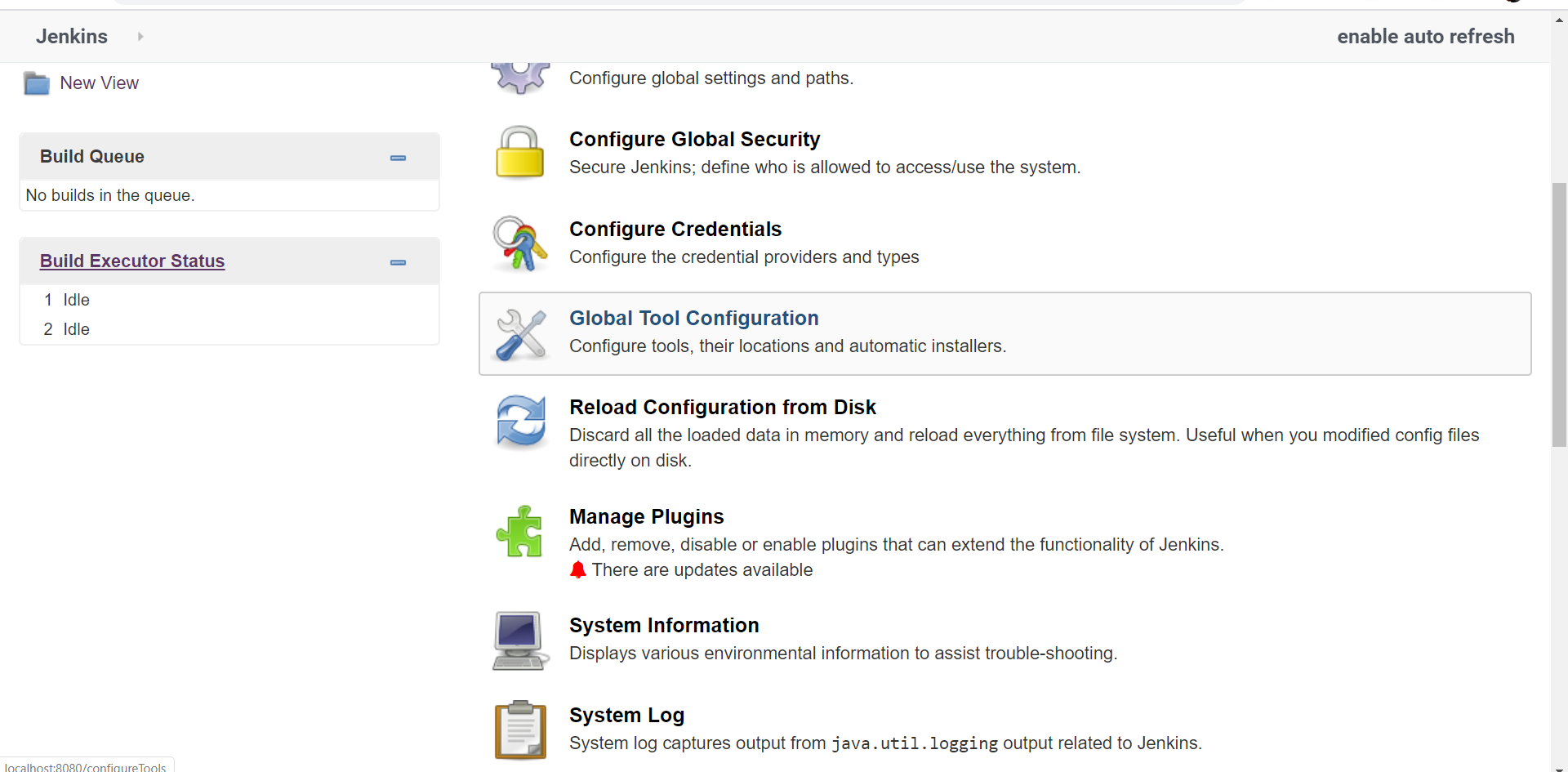Viewport: 1568px width, 772px height.
Task: Click the Build Queue heading
Action: (x=92, y=157)
